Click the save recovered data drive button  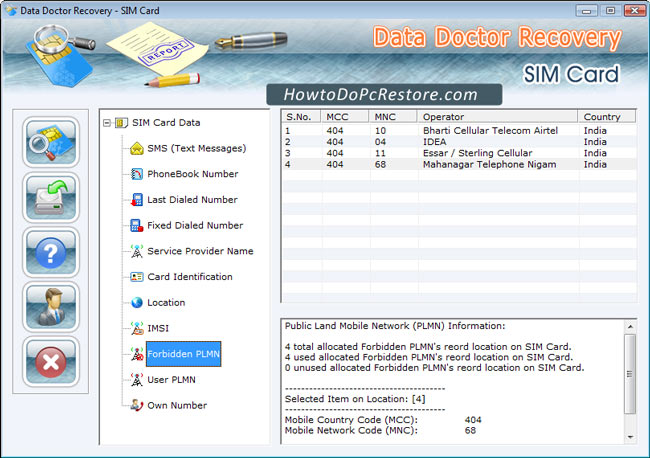click(51, 197)
